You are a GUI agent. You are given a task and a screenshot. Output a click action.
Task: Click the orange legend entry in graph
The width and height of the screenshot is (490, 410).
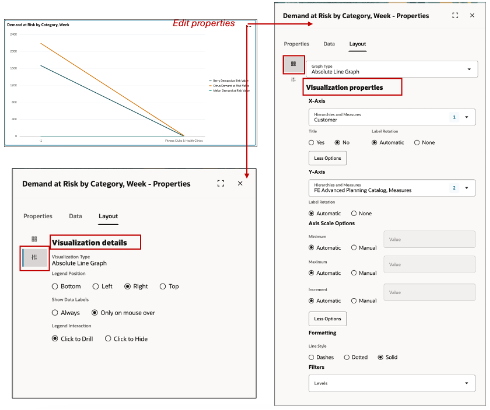(x=229, y=86)
